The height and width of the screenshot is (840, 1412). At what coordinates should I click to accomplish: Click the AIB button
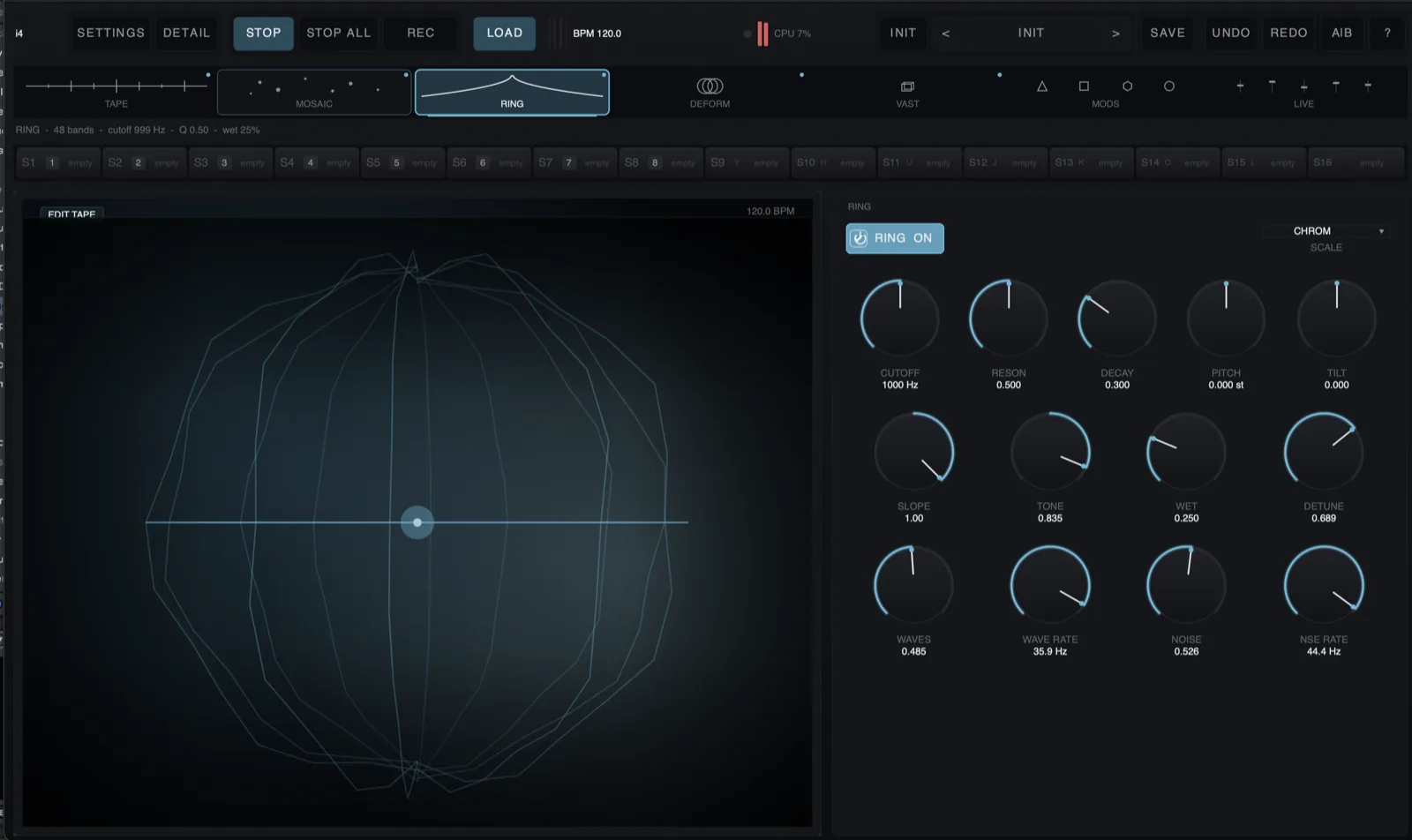(x=1341, y=33)
